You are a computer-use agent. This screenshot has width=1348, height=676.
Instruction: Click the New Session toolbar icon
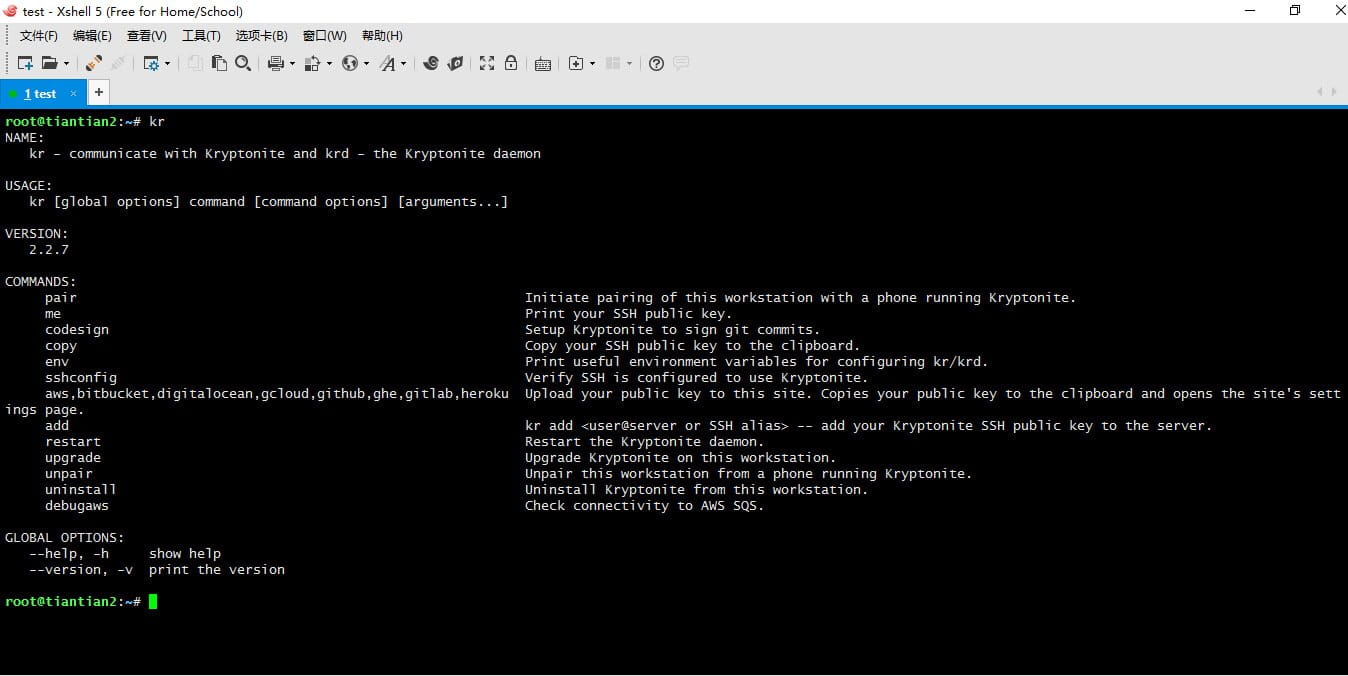25,63
